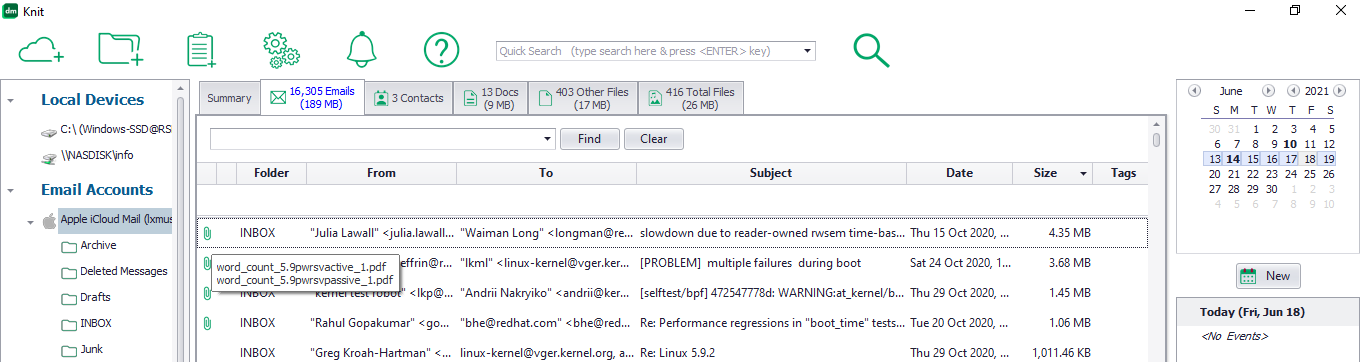Go to previous month in calendar
The image size is (1366, 362).
click(x=1194, y=91)
